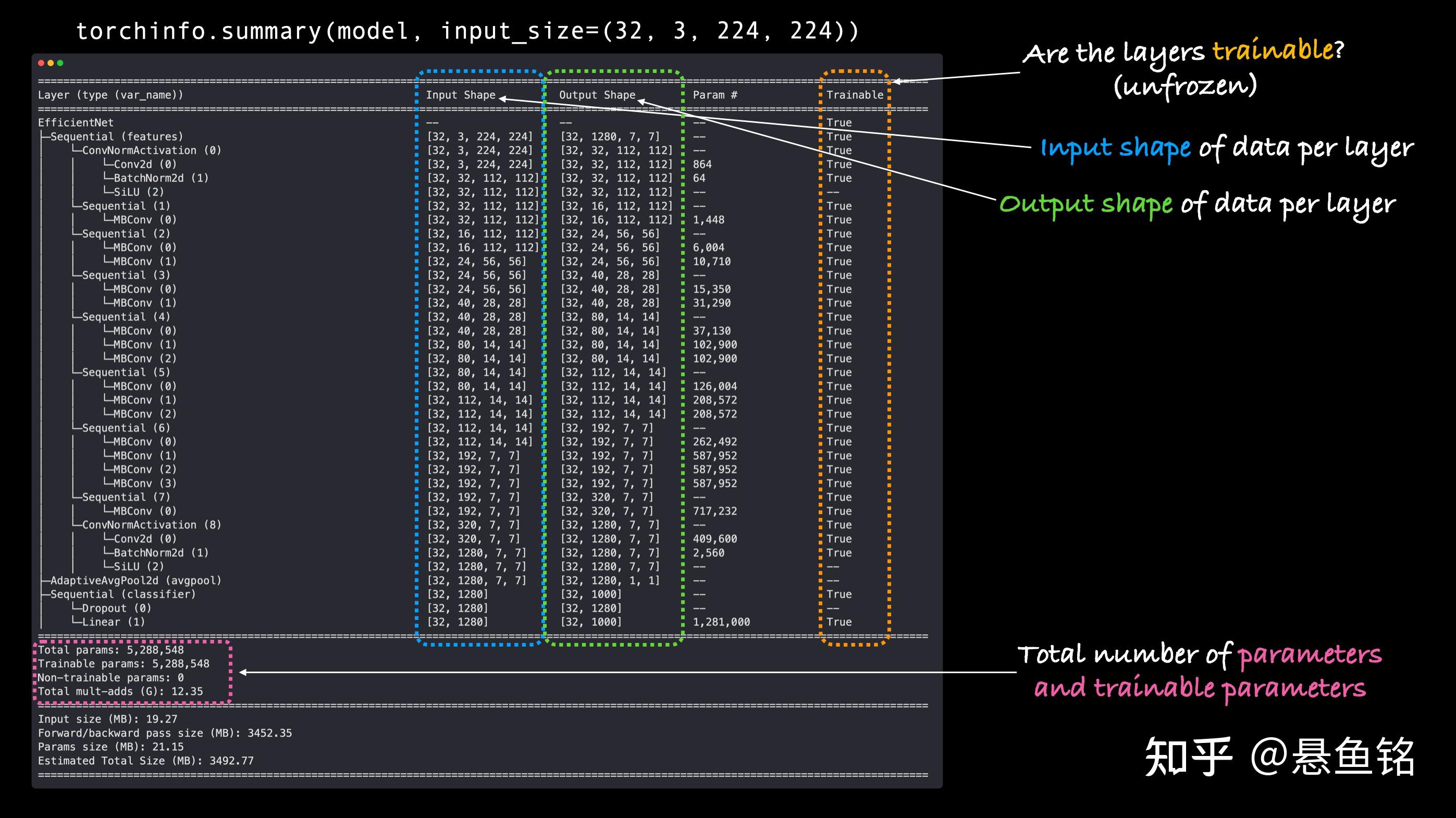1456x818 pixels.
Task: Click the Total params: 5,288,548 line
Action: tap(111, 650)
